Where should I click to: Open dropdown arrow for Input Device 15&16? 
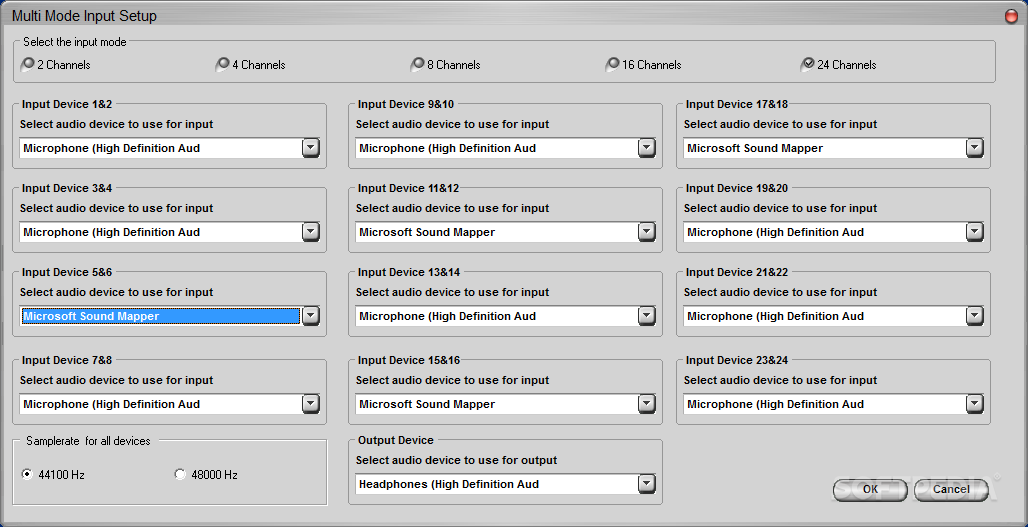(647, 404)
